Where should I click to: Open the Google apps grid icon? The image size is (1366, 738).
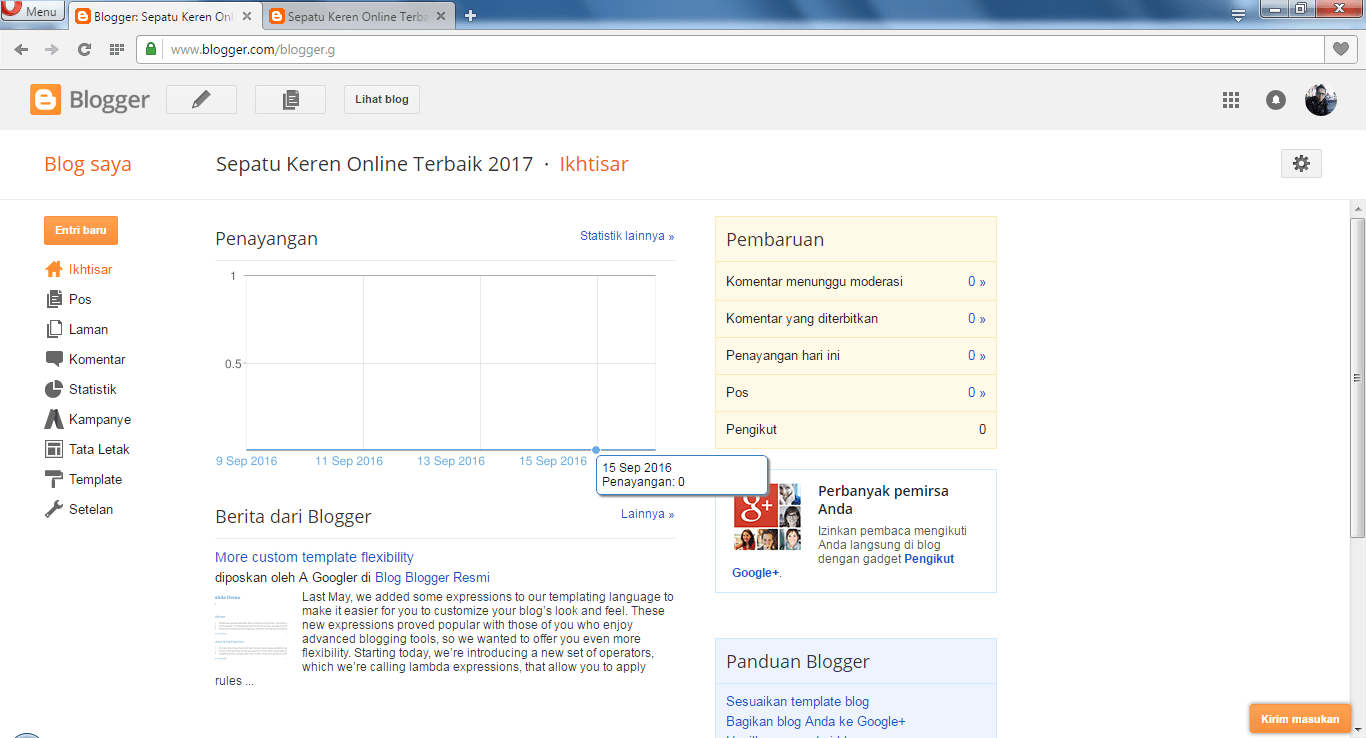(x=1231, y=100)
